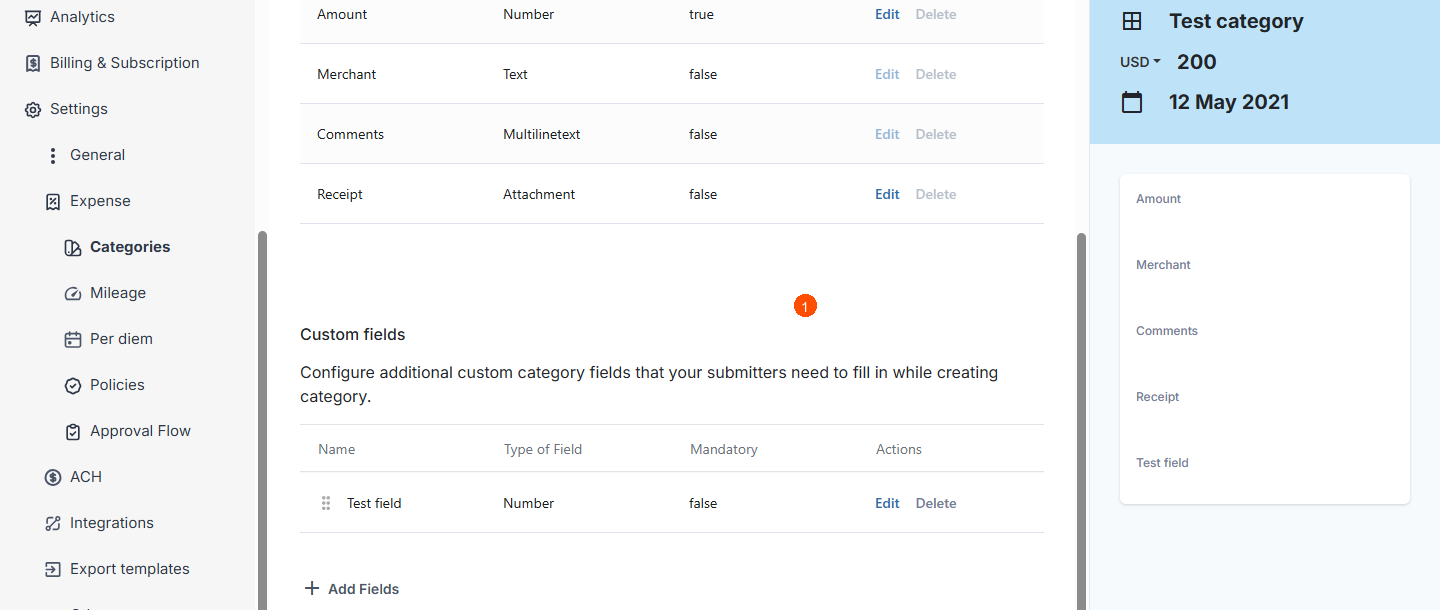Open Billing & Subscription menu item
The height and width of the screenshot is (610, 1440).
(x=125, y=63)
